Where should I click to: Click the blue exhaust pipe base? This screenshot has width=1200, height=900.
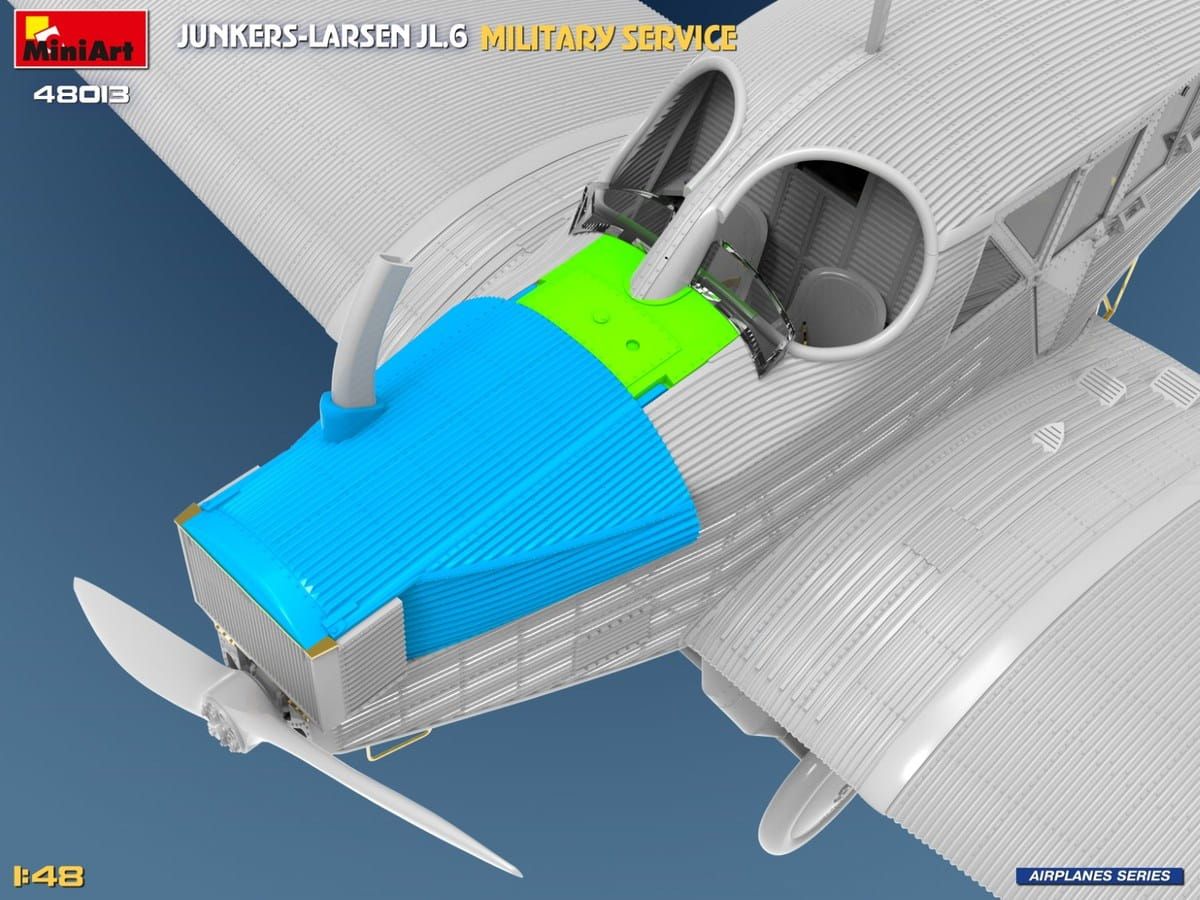[347, 413]
